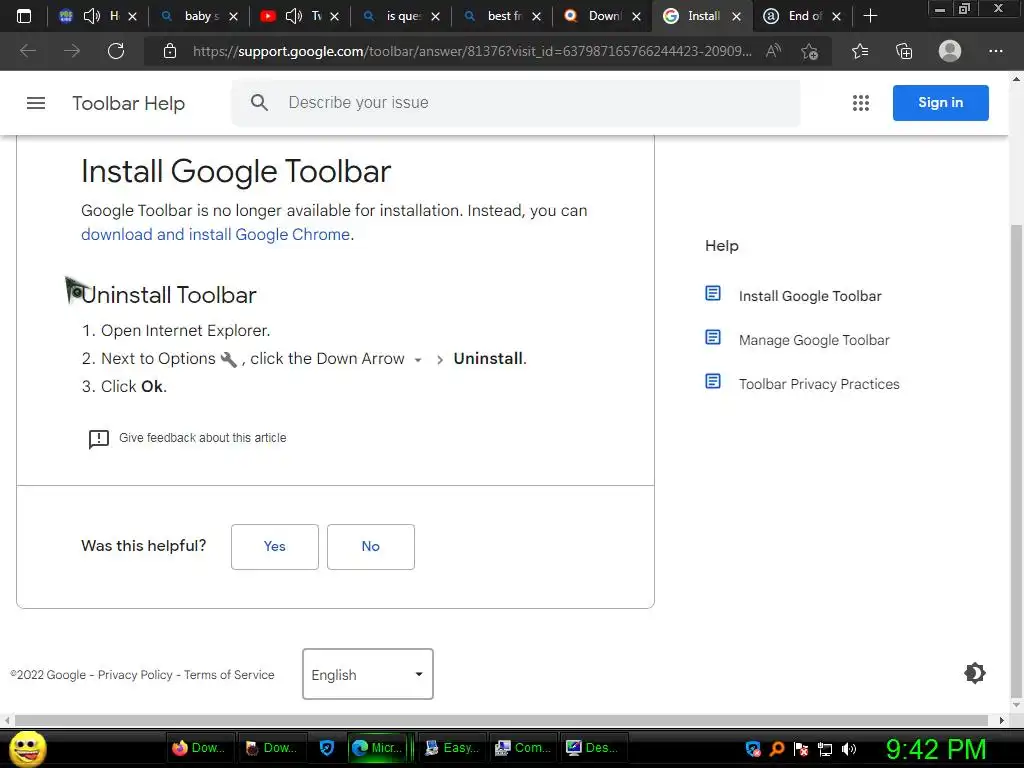This screenshot has width=1024, height=768.
Task: Click the vertical scrollbar thumb
Action: (1016, 460)
